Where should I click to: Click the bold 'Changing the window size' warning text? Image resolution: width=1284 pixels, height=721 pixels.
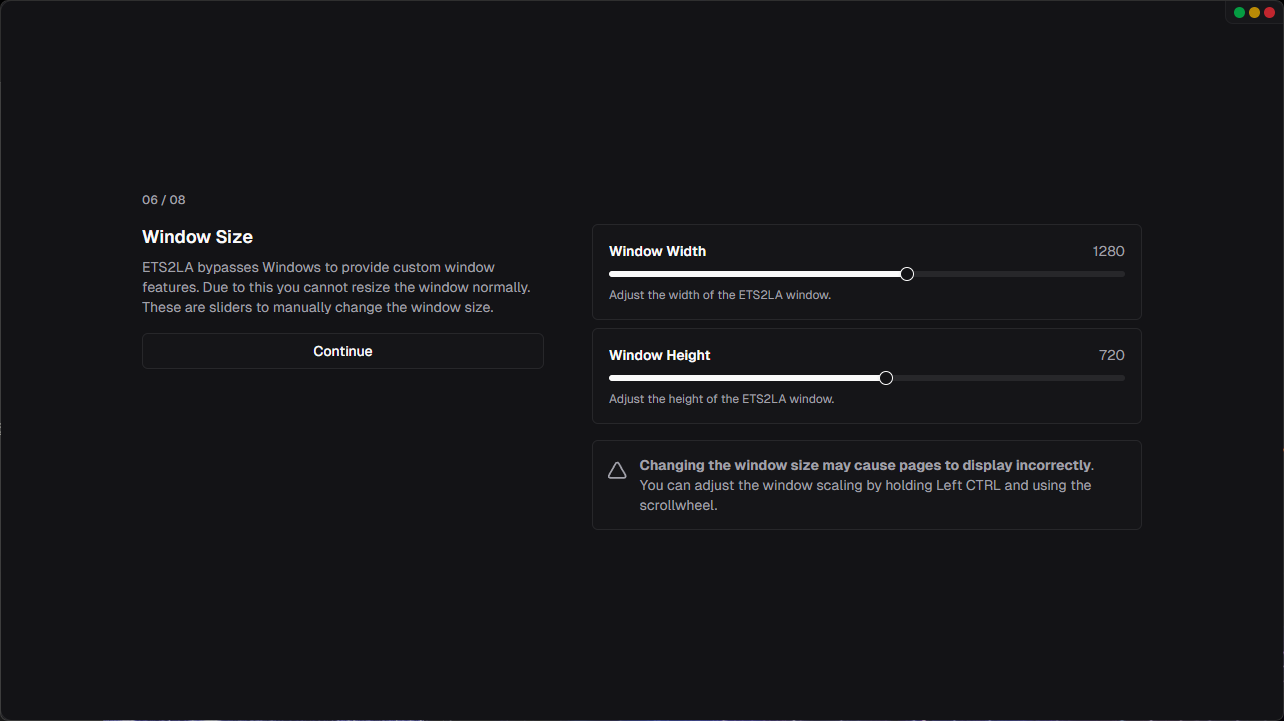[866, 465]
